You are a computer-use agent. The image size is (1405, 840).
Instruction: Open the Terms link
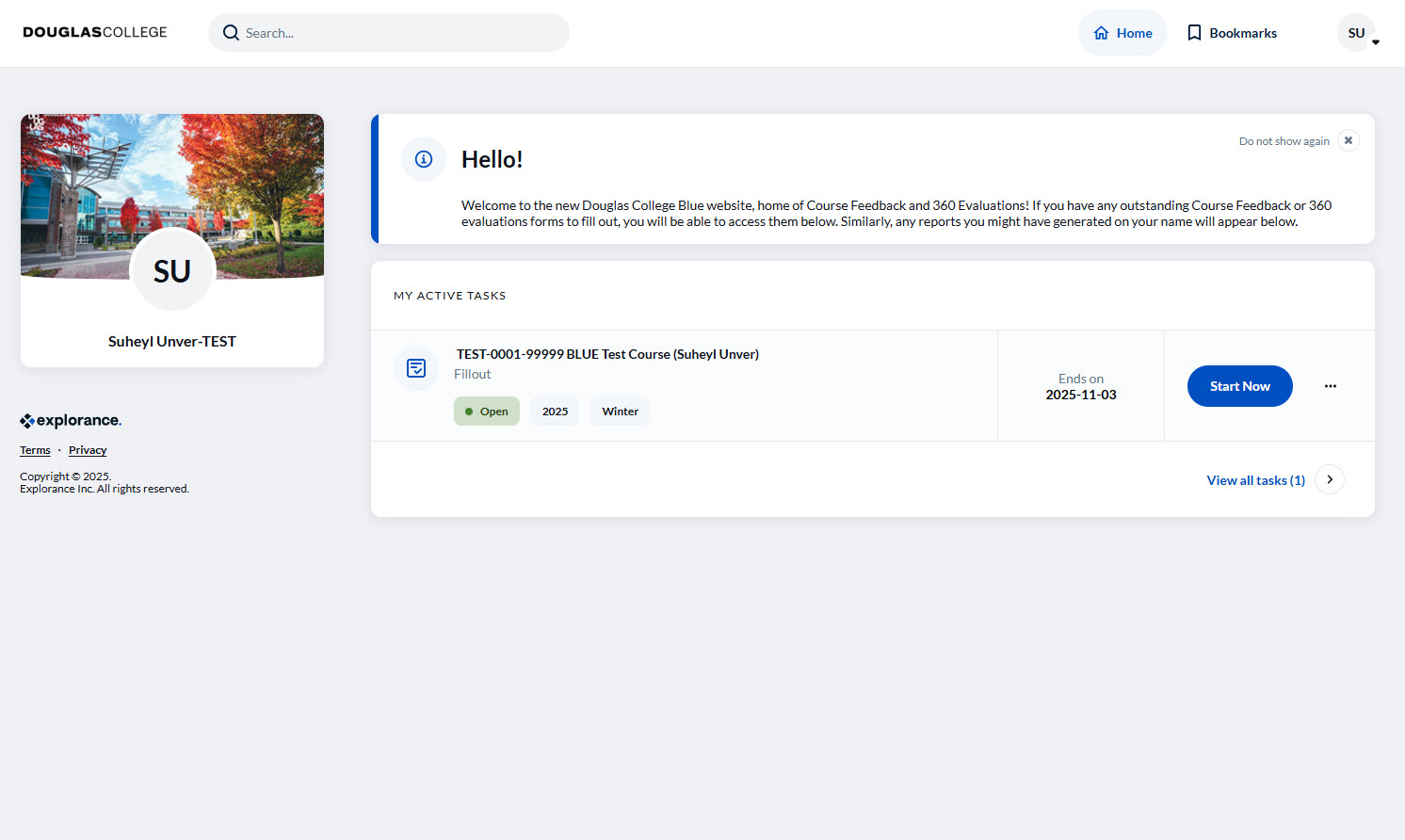[x=35, y=450]
